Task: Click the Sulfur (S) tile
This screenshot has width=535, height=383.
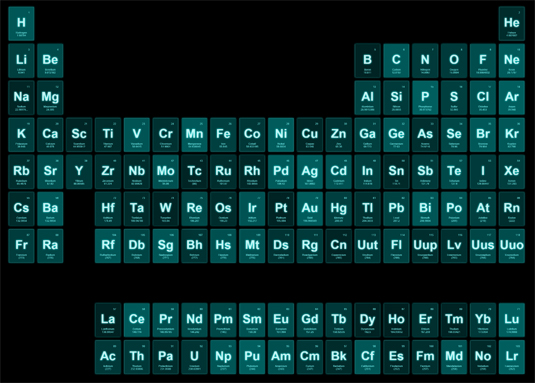Action: point(454,98)
